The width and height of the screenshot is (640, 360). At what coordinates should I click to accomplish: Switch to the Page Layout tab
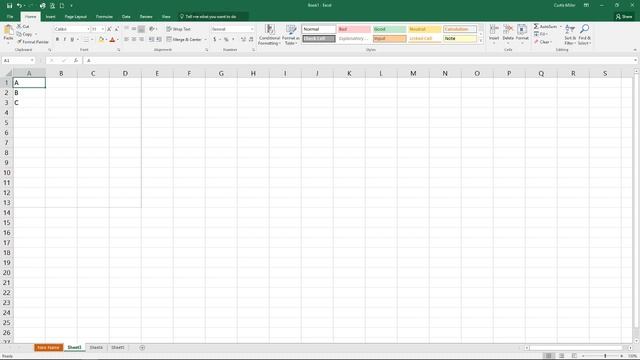coord(76,17)
